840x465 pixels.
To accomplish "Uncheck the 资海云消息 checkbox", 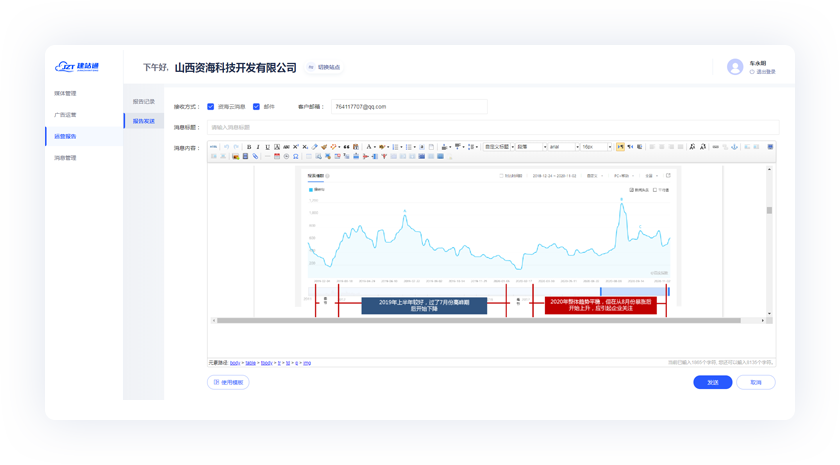I will click(x=210, y=106).
